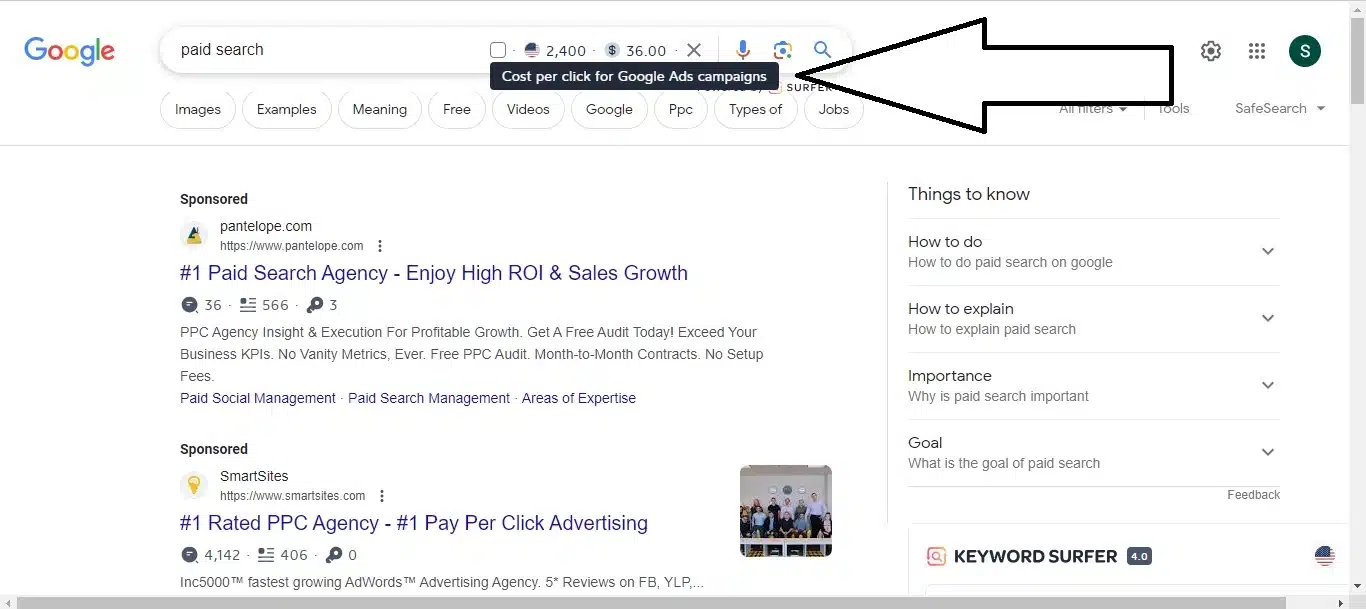Select the Images filter chip
This screenshot has width=1366, height=609.
[198, 110]
